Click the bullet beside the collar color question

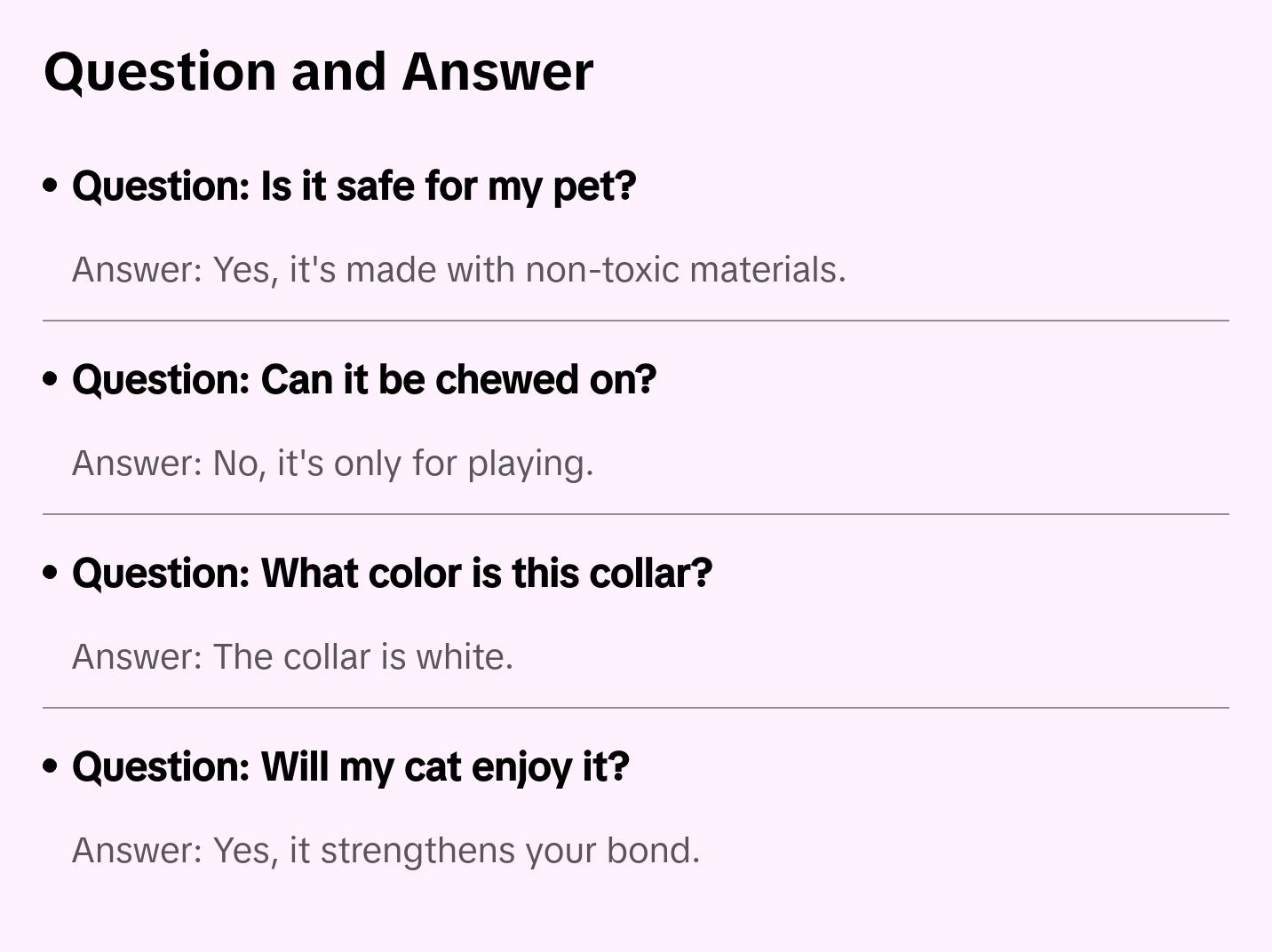tap(51, 573)
